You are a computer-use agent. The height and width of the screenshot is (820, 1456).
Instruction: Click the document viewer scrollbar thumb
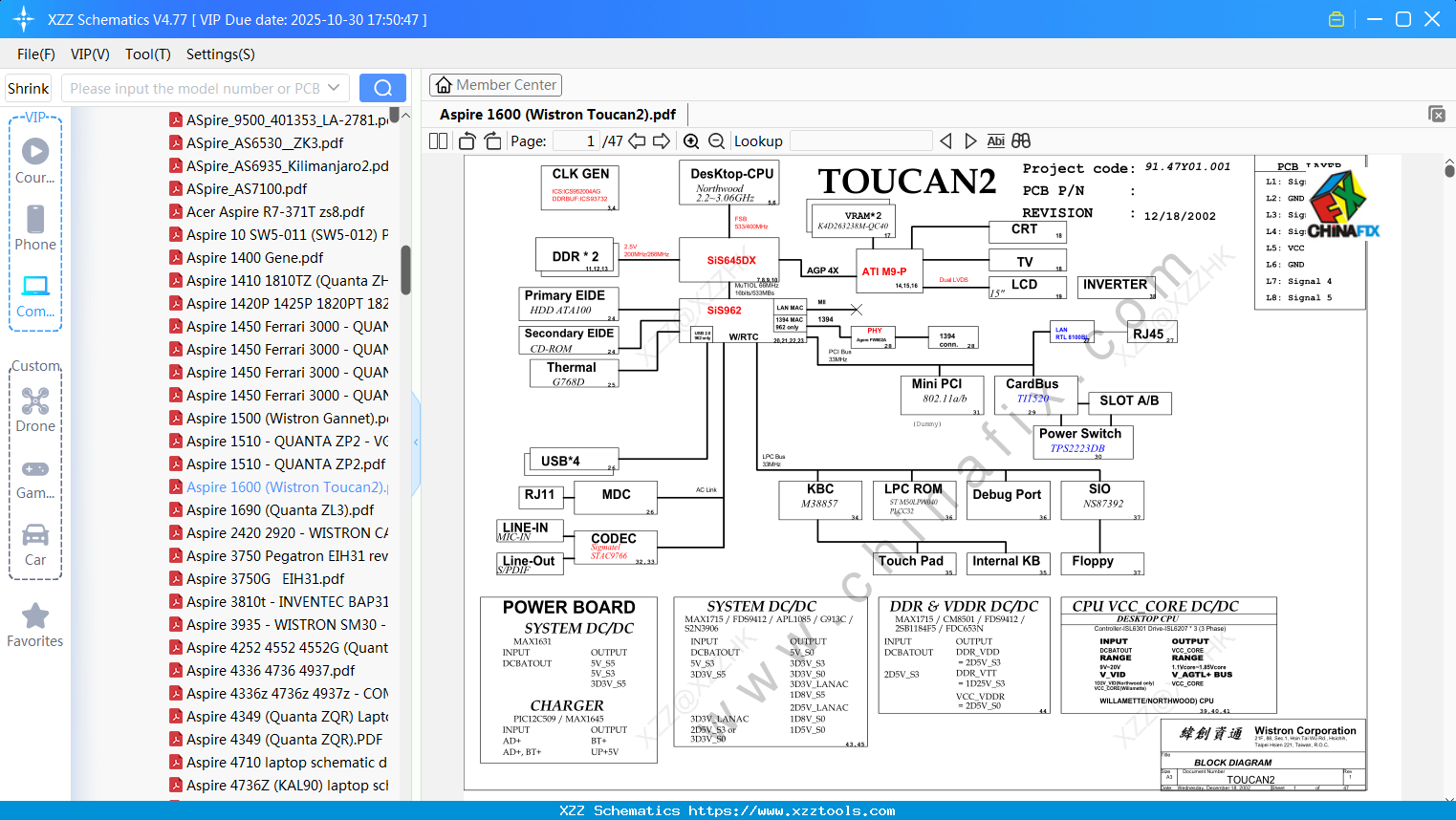point(1449,169)
